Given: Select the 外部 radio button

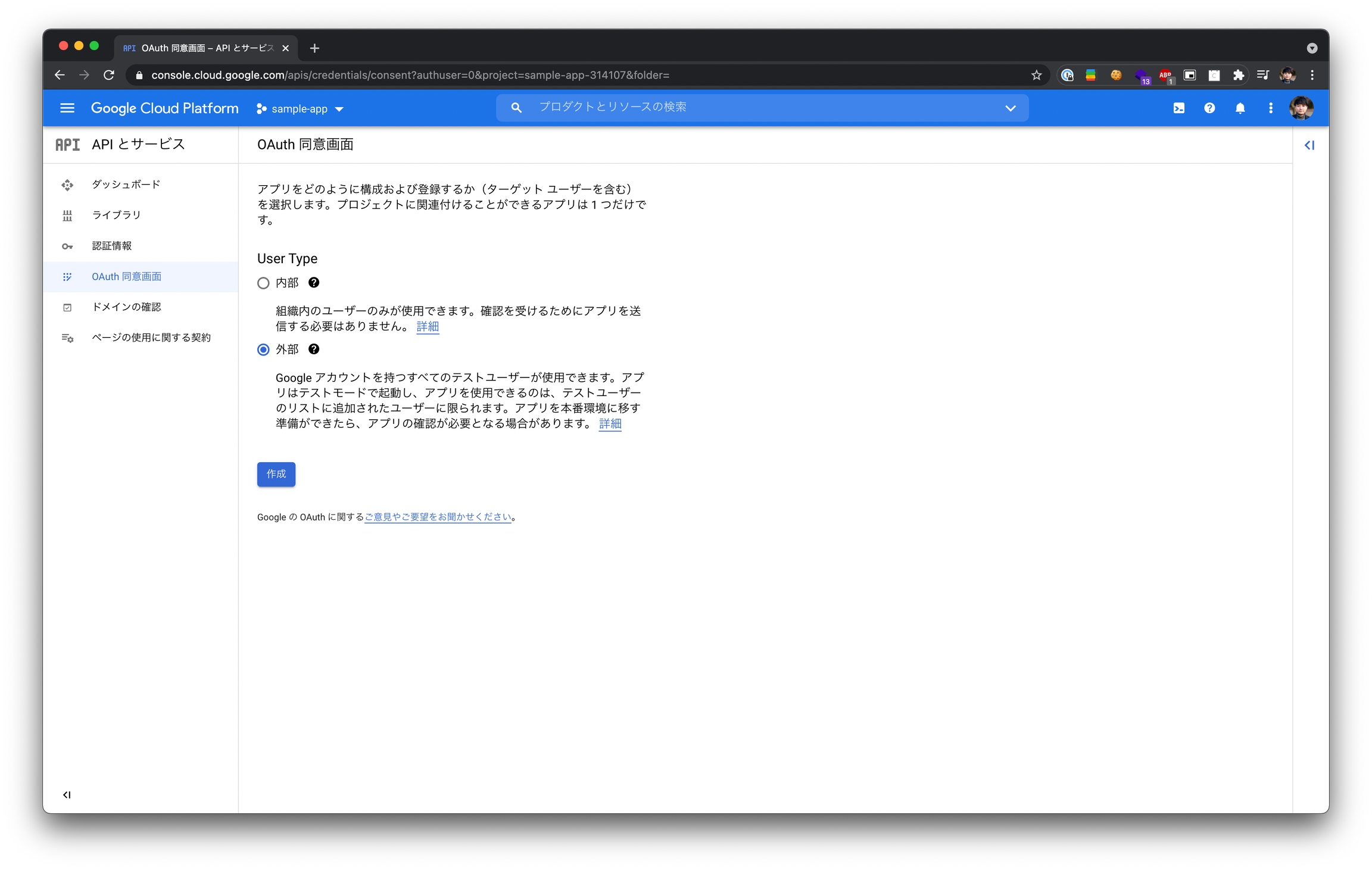Looking at the screenshot, I should pyautogui.click(x=263, y=350).
